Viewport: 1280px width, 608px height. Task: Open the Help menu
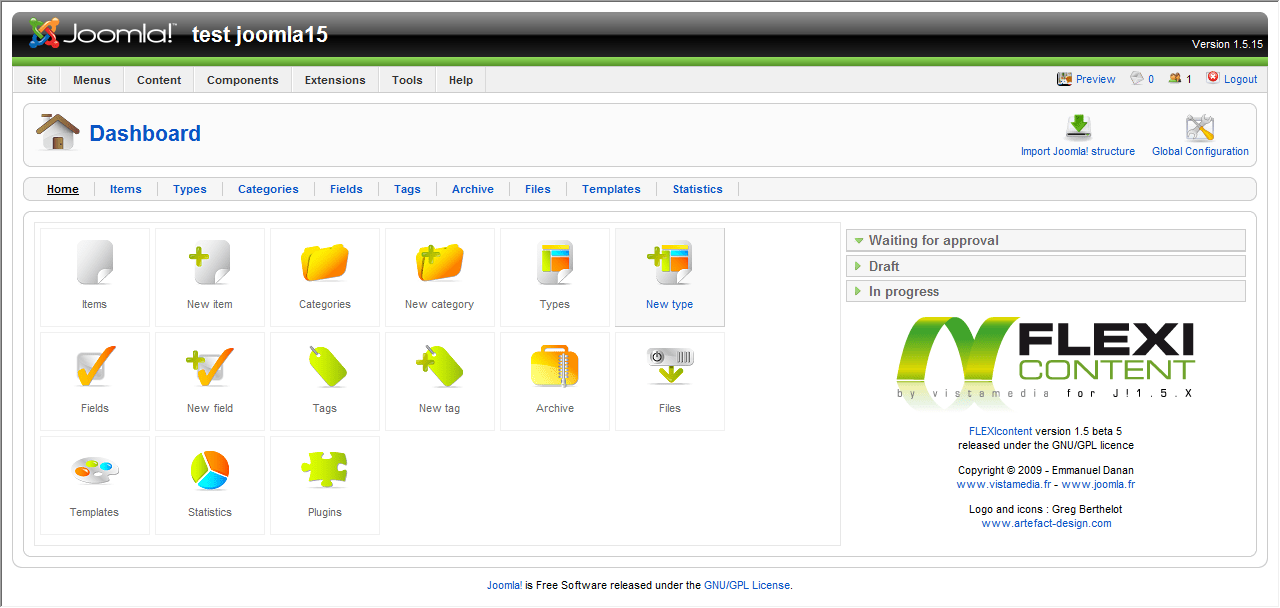pyautogui.click(x=461, y=80)
